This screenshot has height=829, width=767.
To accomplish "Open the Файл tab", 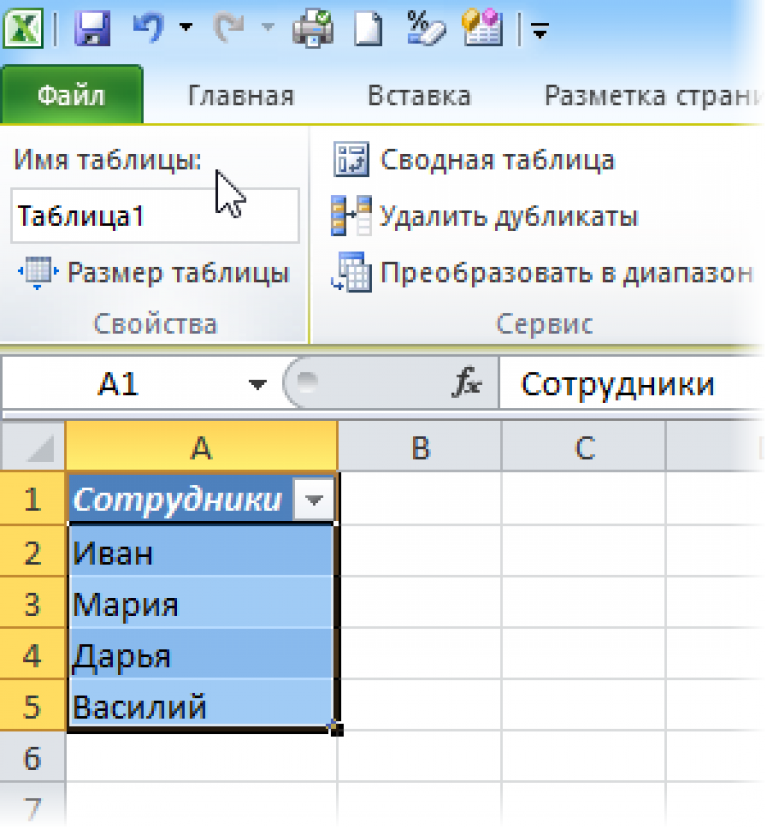I will click(x=71, y=96).
